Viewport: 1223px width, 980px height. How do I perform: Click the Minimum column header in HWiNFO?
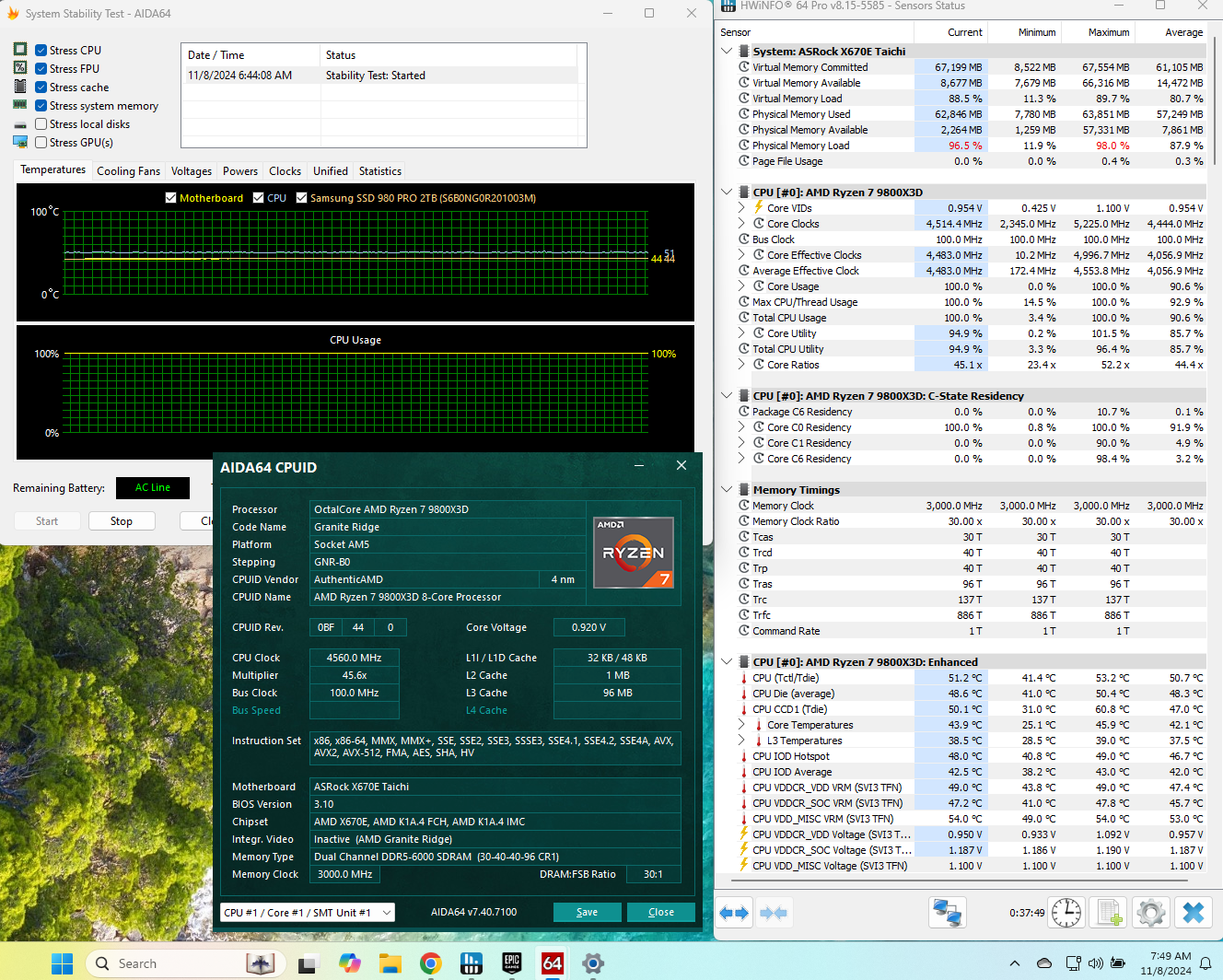[x=1025, y=32]
